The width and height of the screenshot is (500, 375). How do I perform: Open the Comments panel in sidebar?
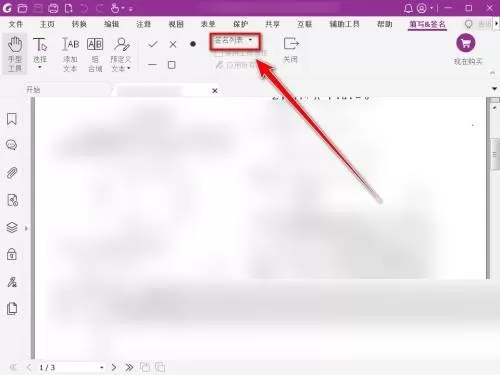click(12, 145)
